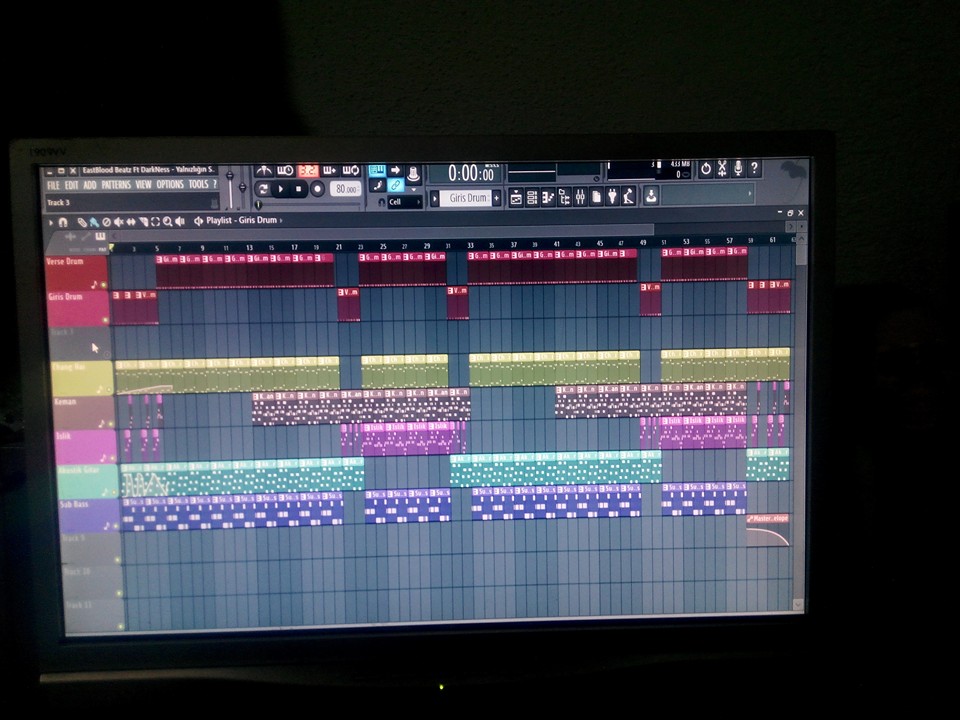
Task: Select the Zoom tool in playlist toolbar
Action: click(167, 222)
